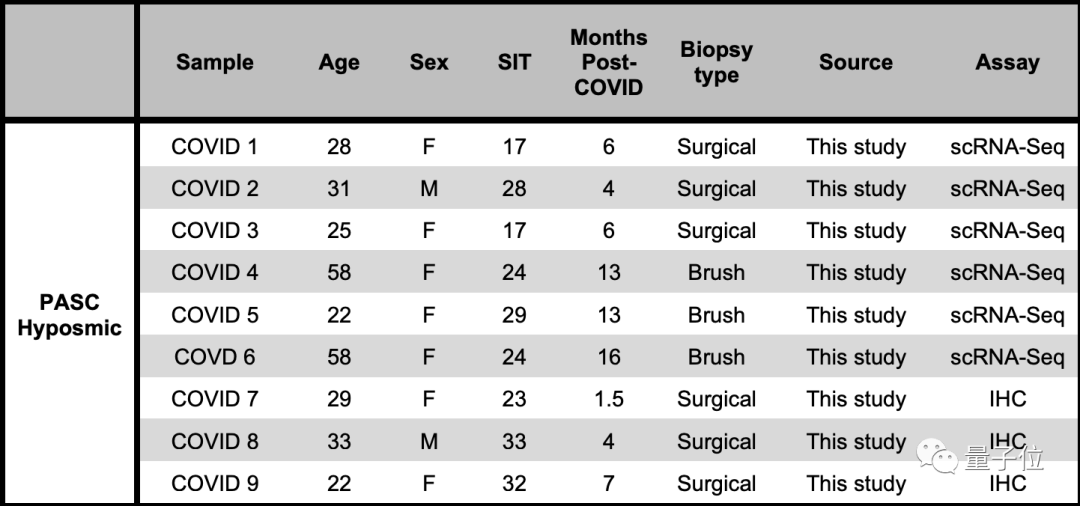Click the Assay column header
Viewport: 1080px width, 506px height.
1007,62
